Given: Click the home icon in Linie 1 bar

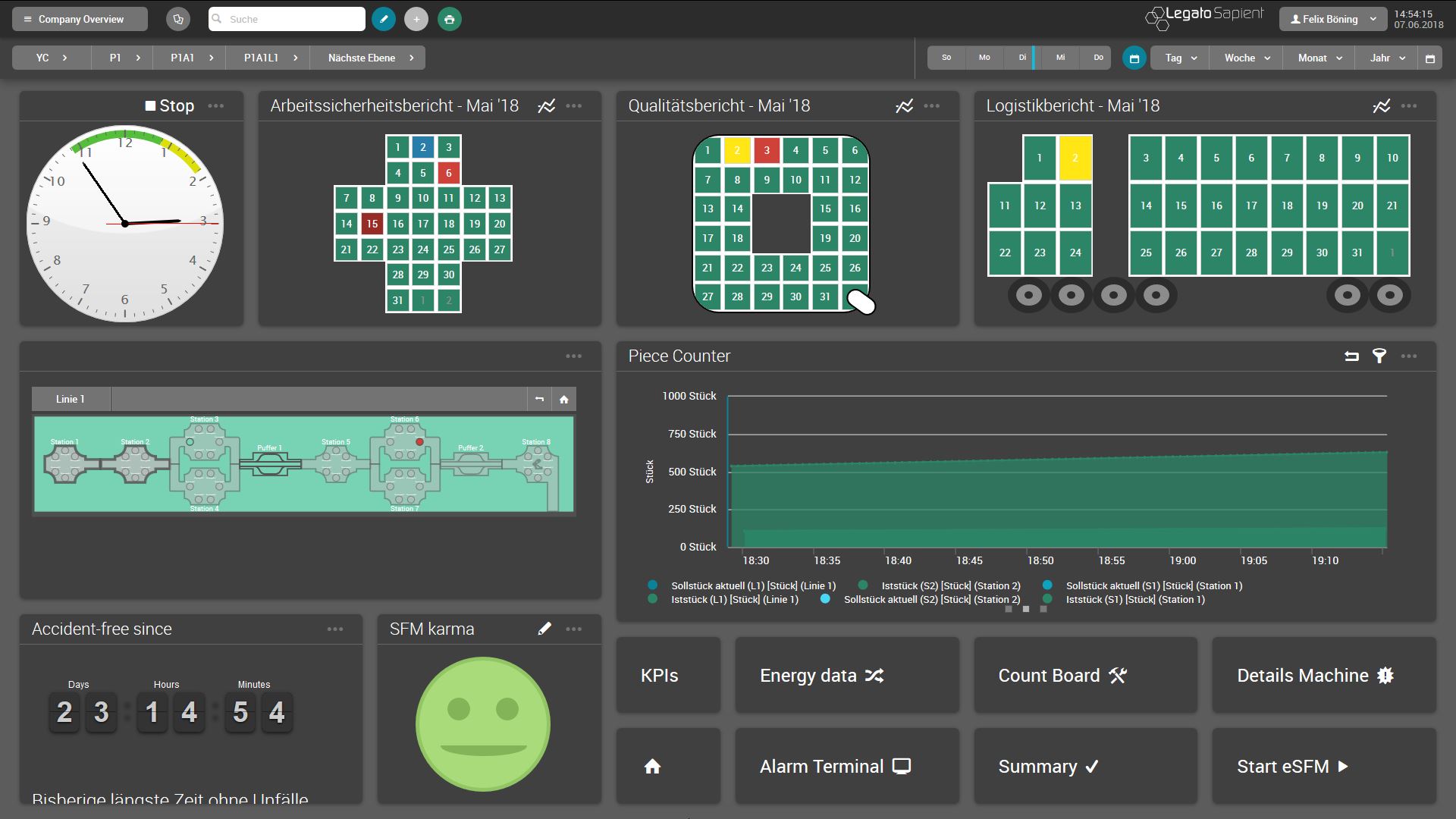Looking at the screenshot, I should [x=564, y=399].
